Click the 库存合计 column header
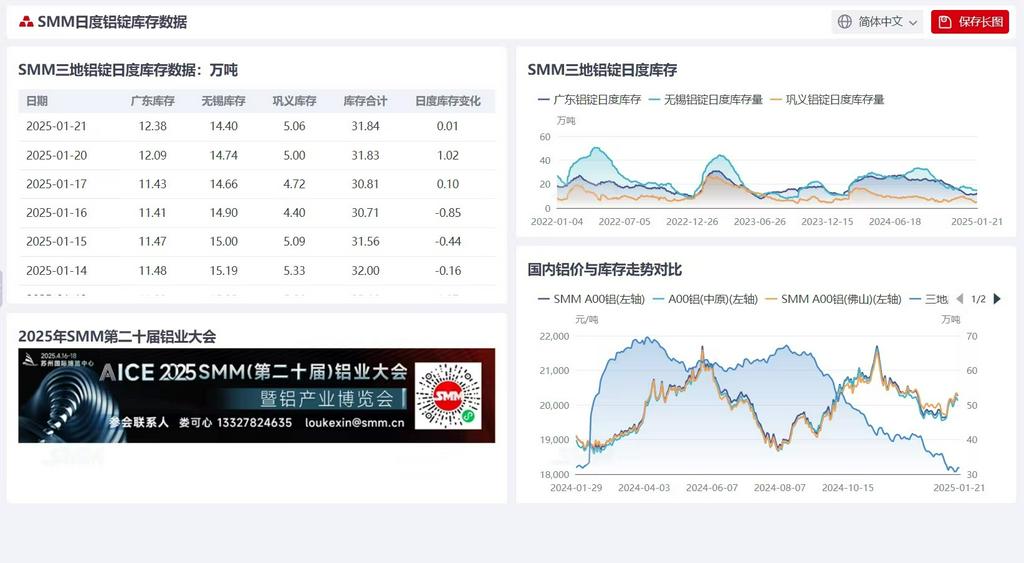This screenshot has width=1024, height=563. [365, 101]
